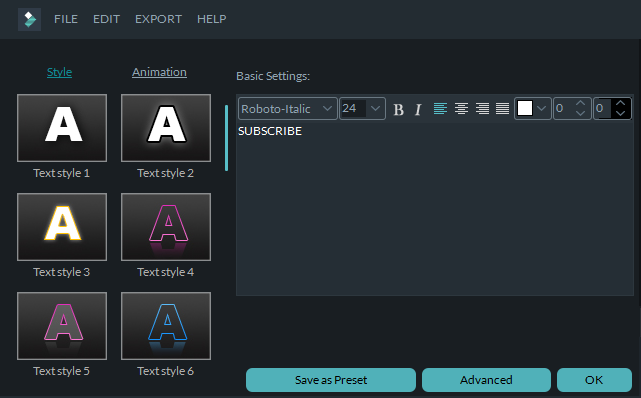Switch to the Animation tab
Viewport: 641px width, 398px height.
pos(159,72)
